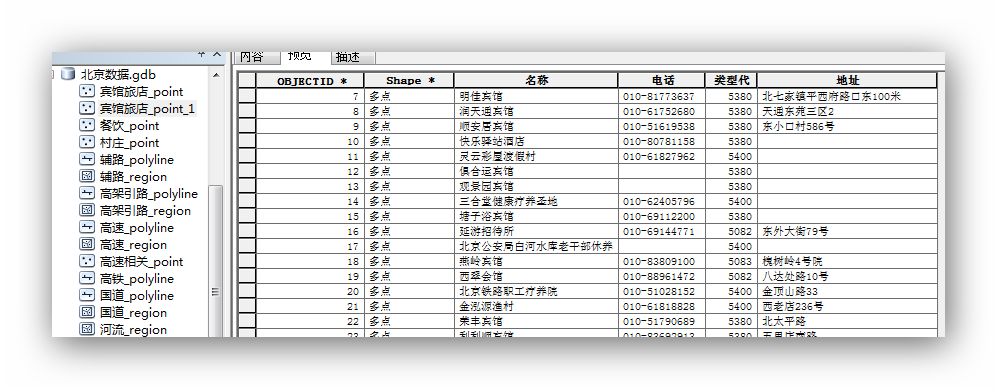Close the catalog tree panel
The width and height of the screenshot is (997, 389).
[217, 56]
